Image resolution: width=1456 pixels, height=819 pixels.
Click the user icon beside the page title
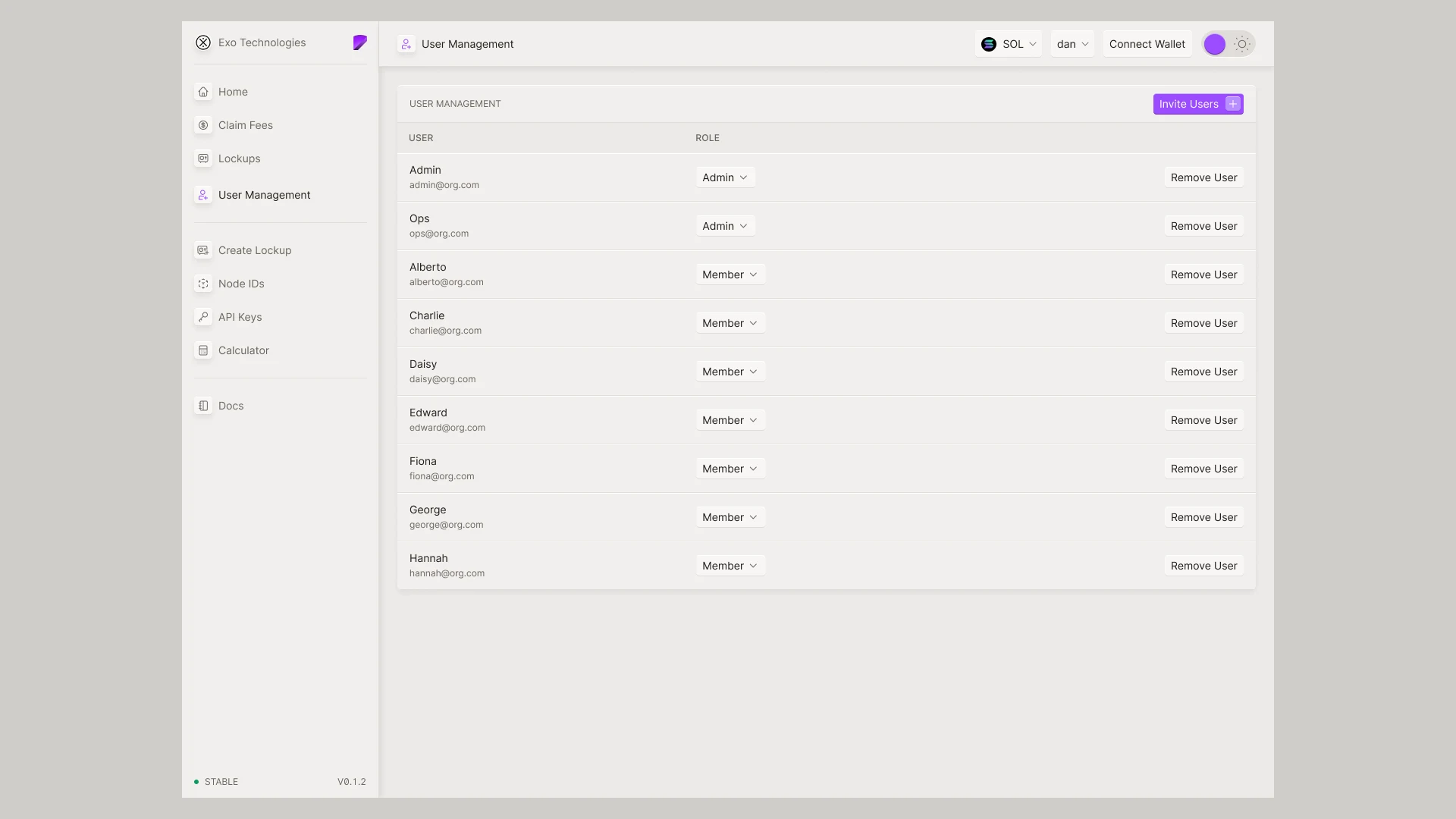(406, 44)
